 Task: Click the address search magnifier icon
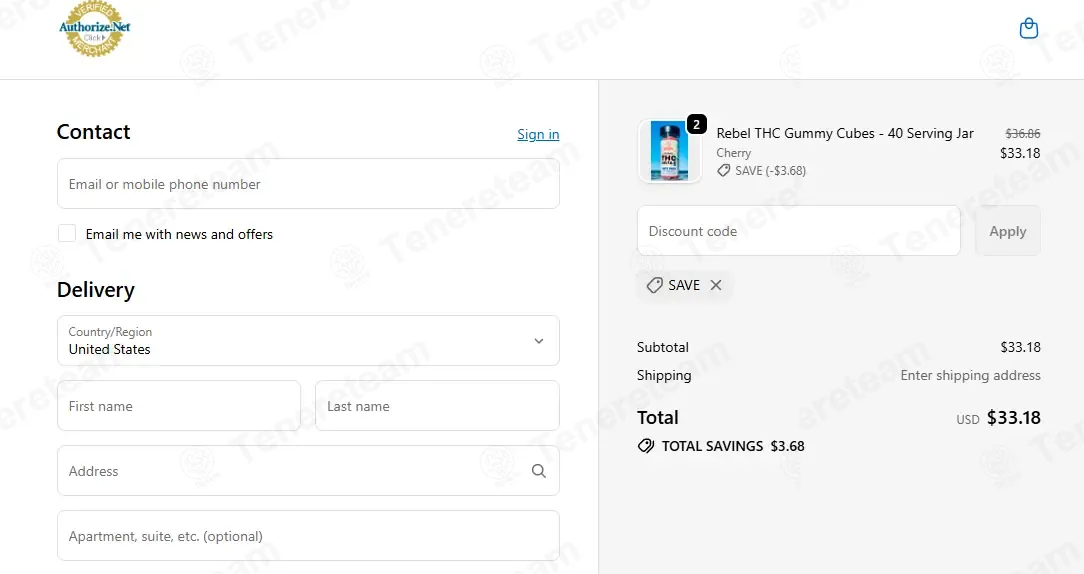click(x=539, y=471)
